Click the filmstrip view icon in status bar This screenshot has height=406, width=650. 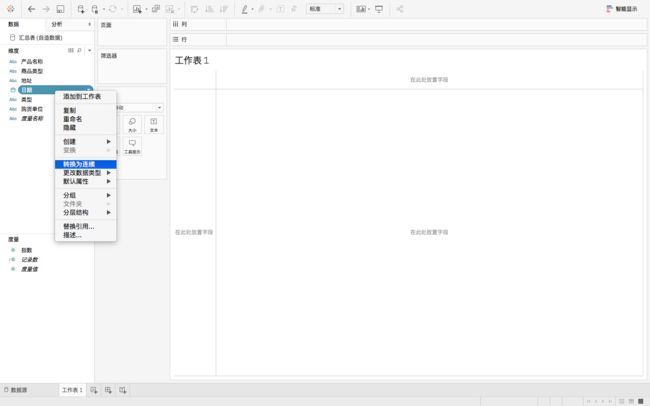(631, 401)
